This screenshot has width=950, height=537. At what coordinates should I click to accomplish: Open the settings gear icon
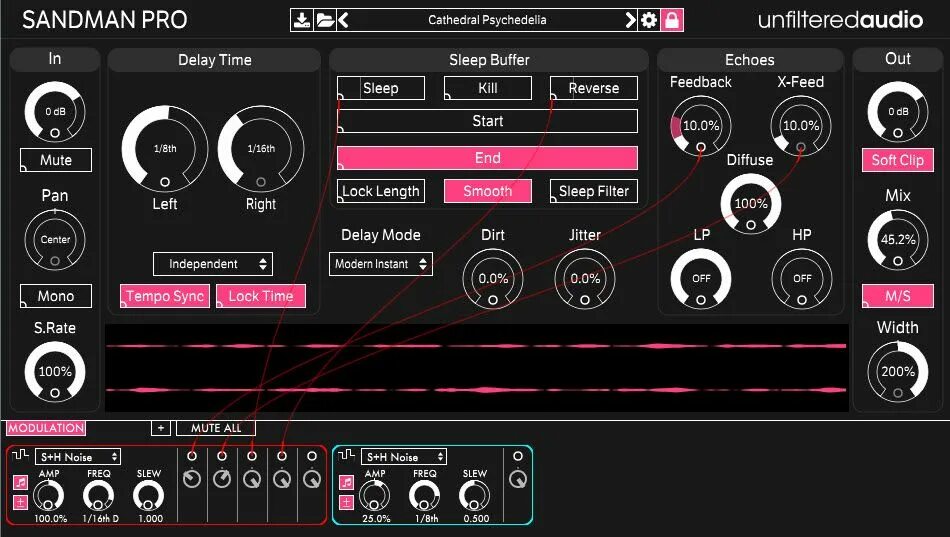(x=649, y=20)
